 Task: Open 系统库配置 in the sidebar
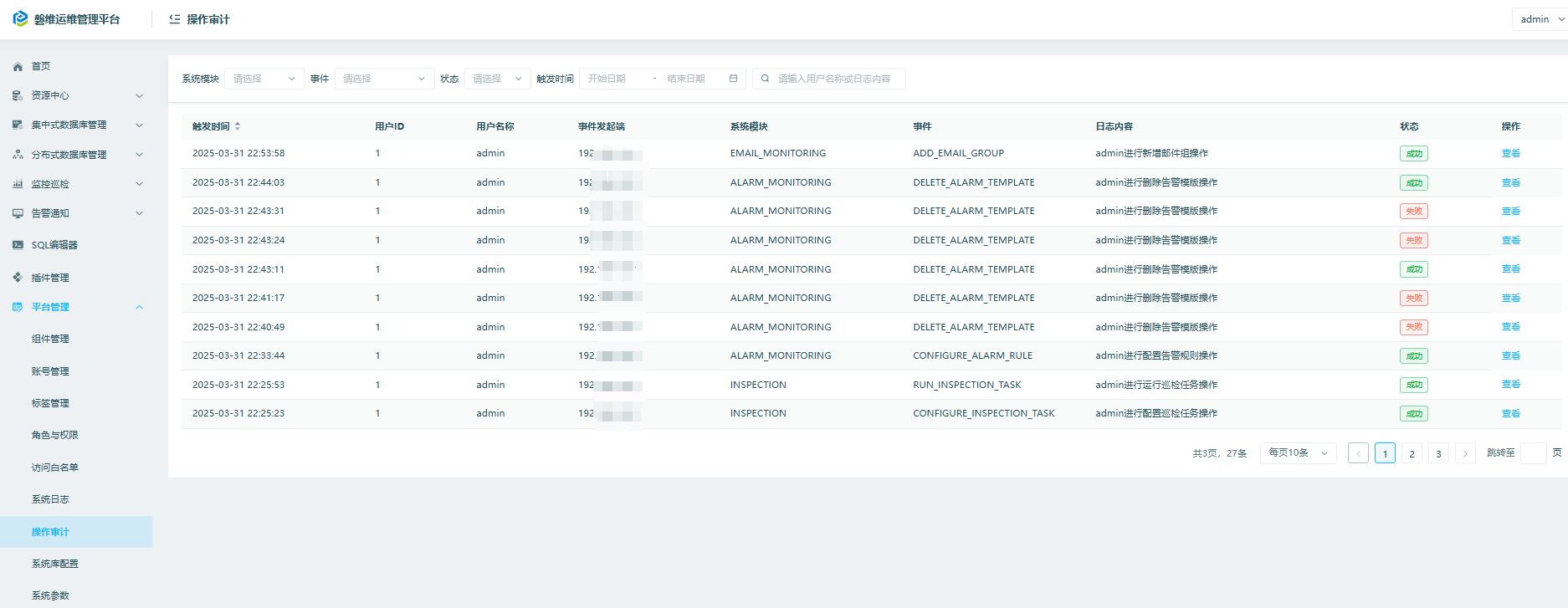pos(55,564)
